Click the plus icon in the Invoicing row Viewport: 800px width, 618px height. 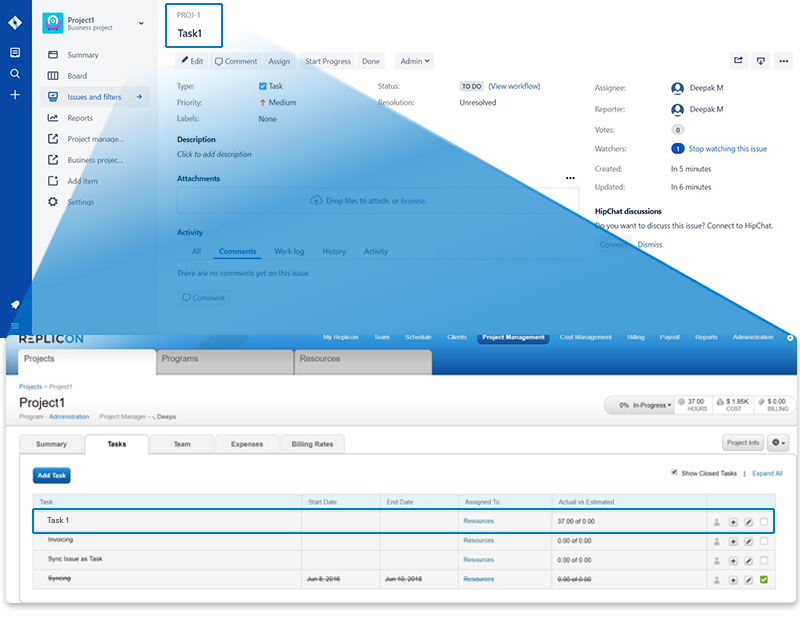pyautogui.click(x=733, y=541)
